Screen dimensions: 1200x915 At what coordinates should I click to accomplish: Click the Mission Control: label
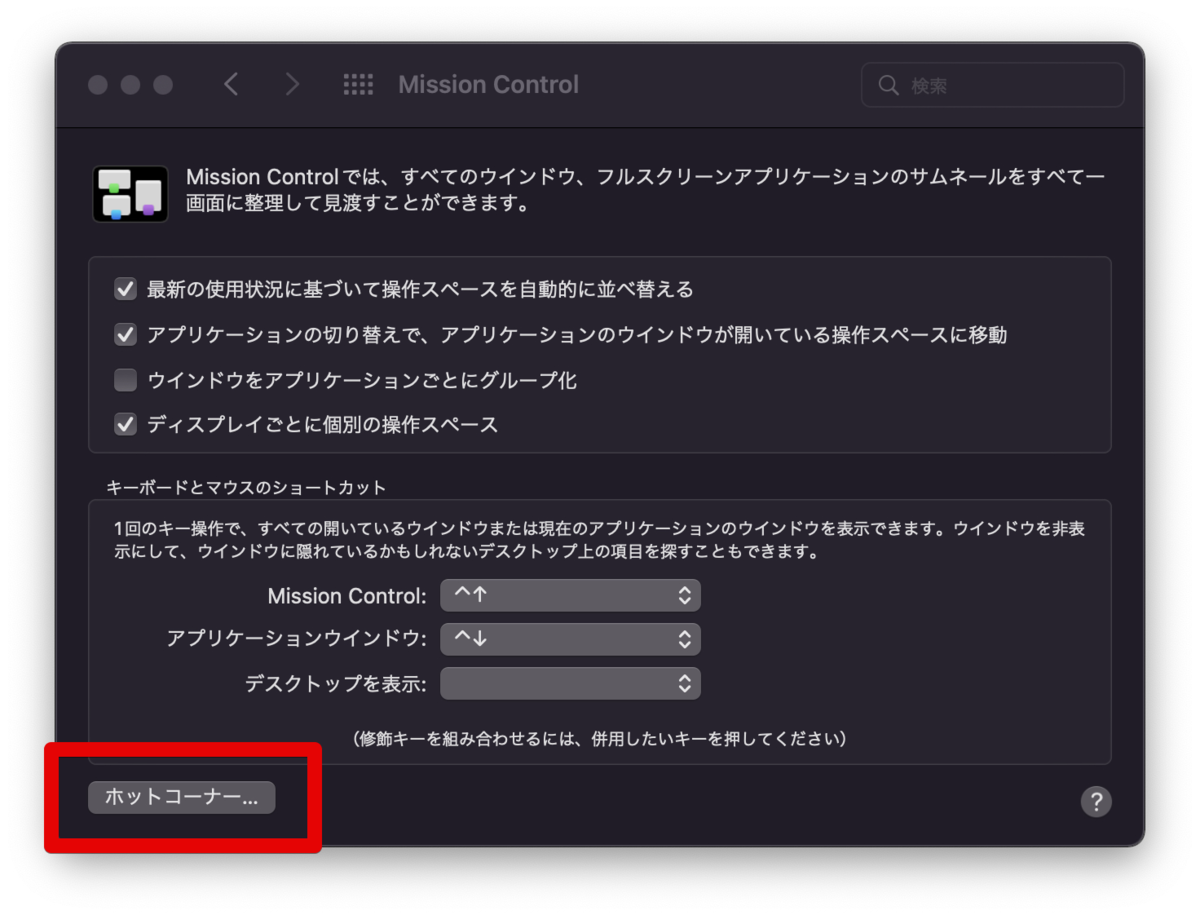click(348, 596)
